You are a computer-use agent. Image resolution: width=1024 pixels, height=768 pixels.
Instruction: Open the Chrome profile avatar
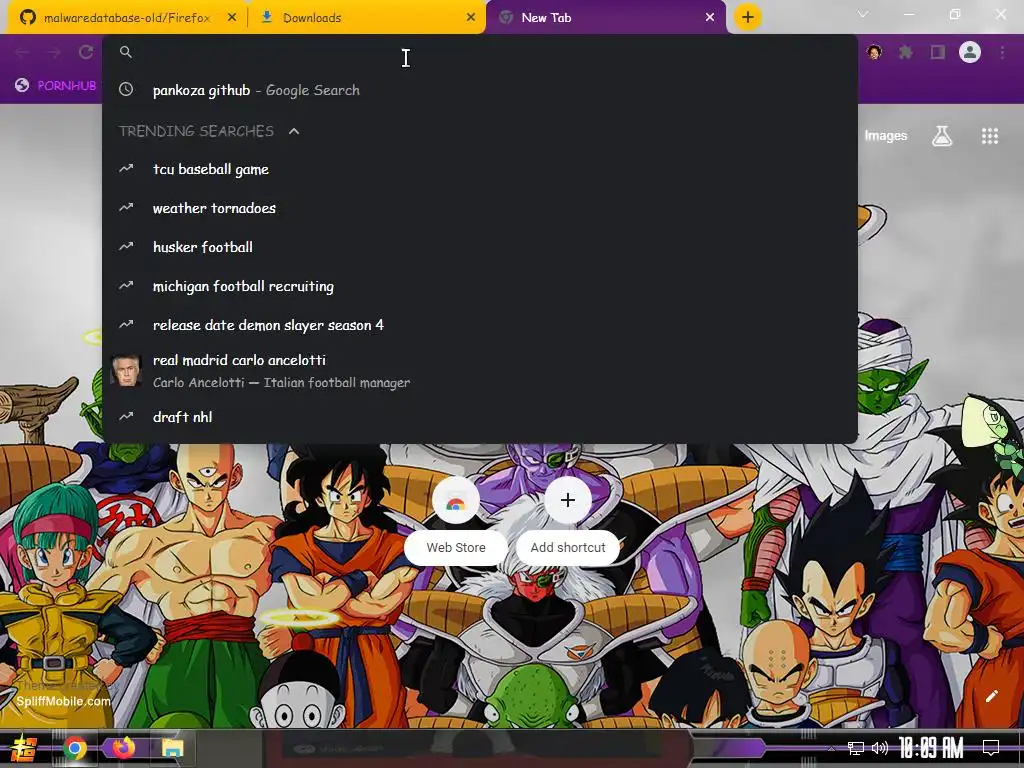click(x=970, y=52)
